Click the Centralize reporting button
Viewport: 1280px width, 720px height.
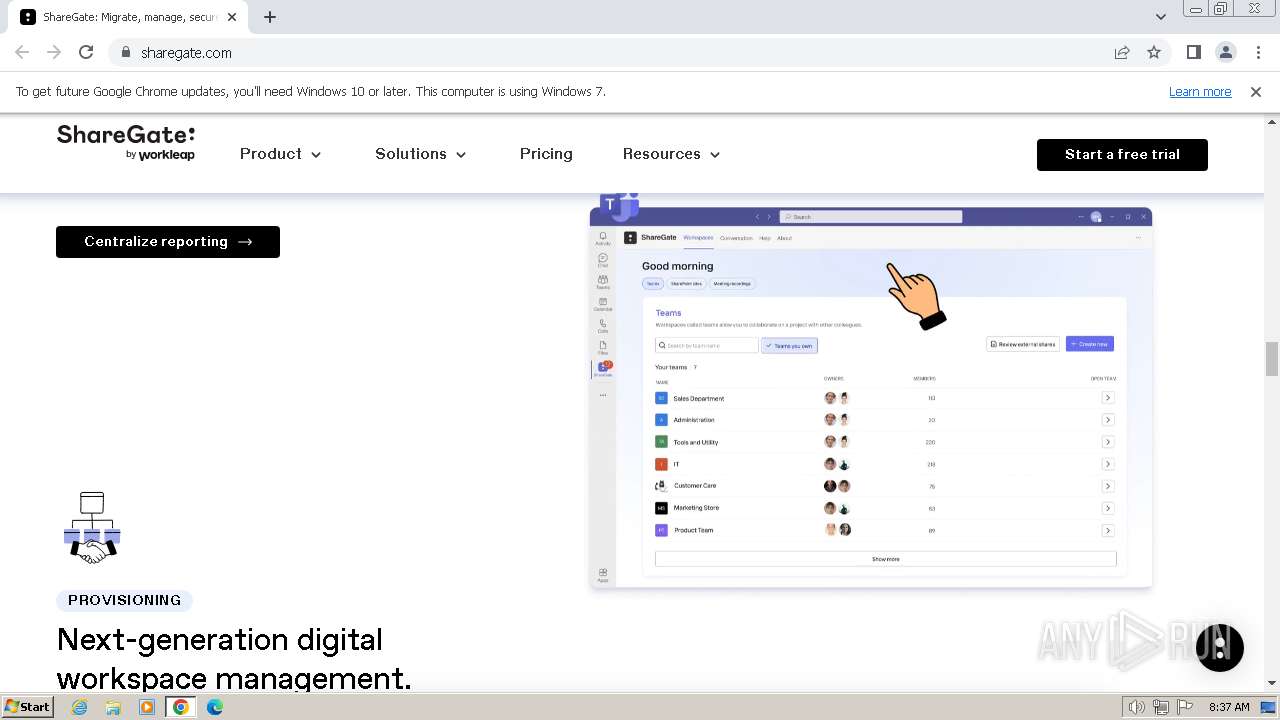pyautogui.click(x=168, y=241)
